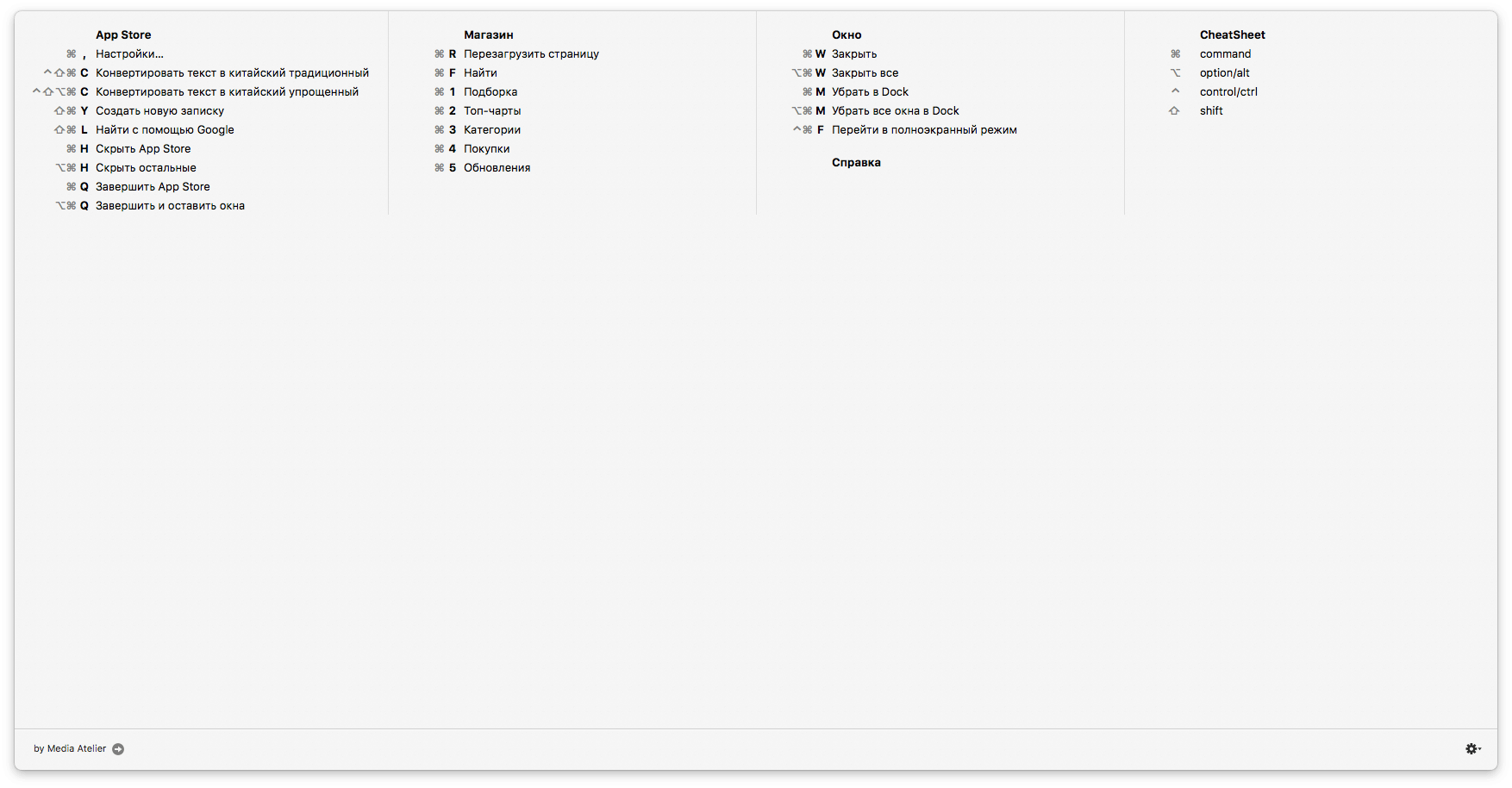Click the 'control/ctrl' legend label
Viewport: 1512px width, 788px height.
coord(1228,91)
